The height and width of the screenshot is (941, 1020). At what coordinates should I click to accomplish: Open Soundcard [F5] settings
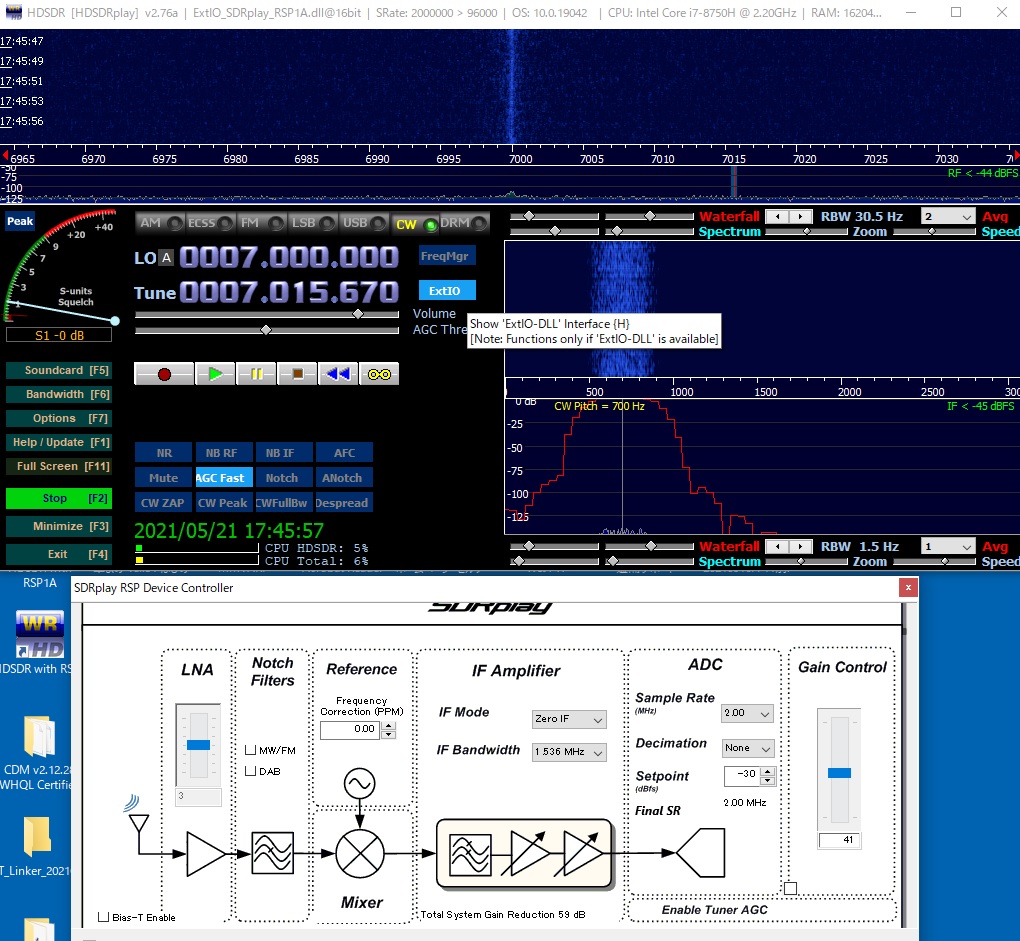pos(59,370)
